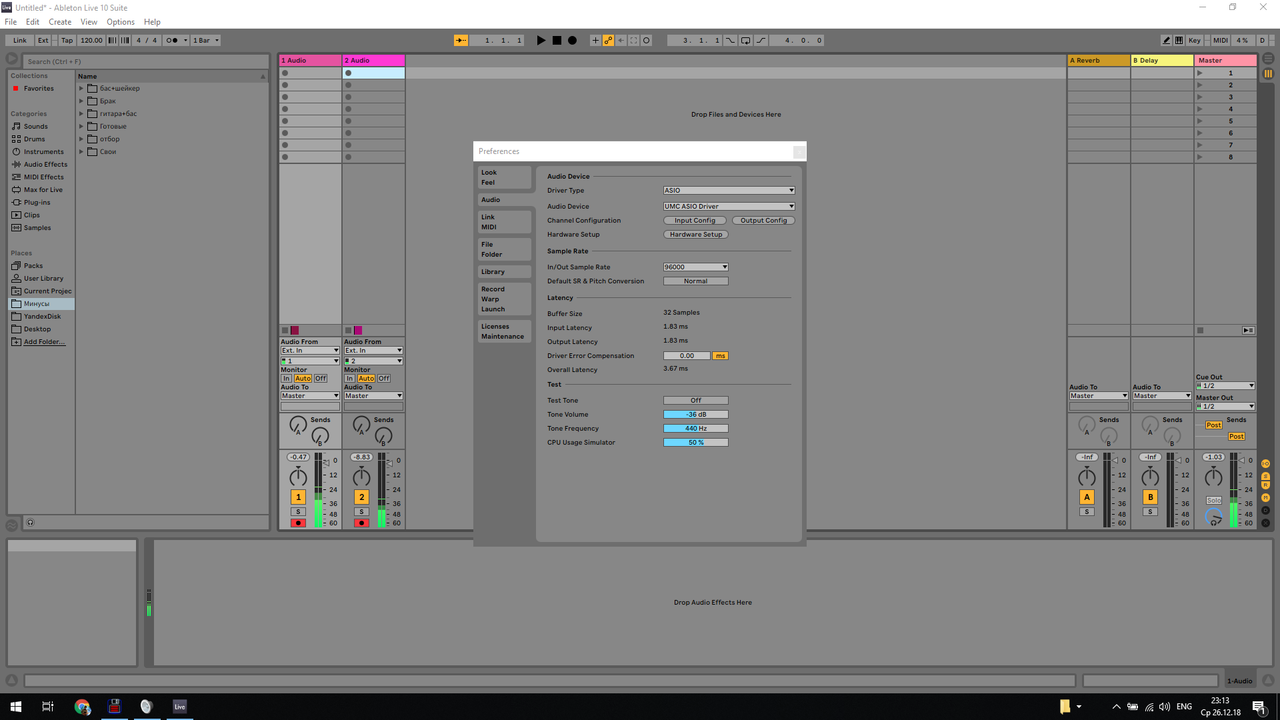Click the Link button
The image size is (1280, 720).
pos(20,40)
